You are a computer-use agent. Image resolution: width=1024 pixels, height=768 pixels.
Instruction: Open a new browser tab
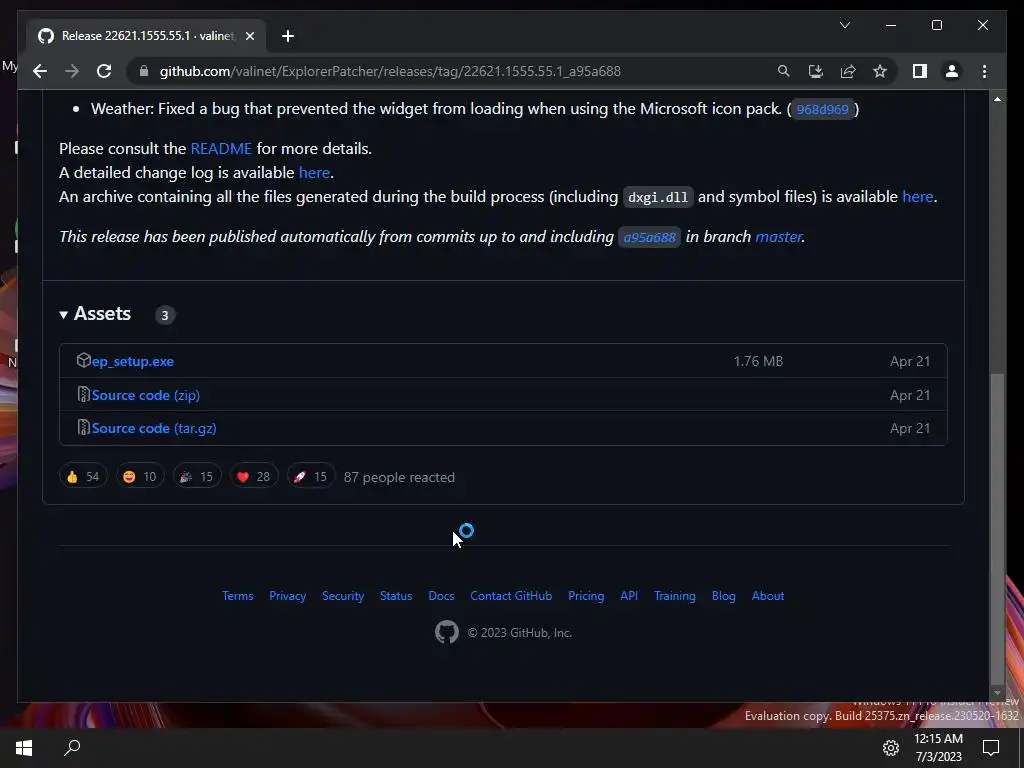[x=288, y=36]
